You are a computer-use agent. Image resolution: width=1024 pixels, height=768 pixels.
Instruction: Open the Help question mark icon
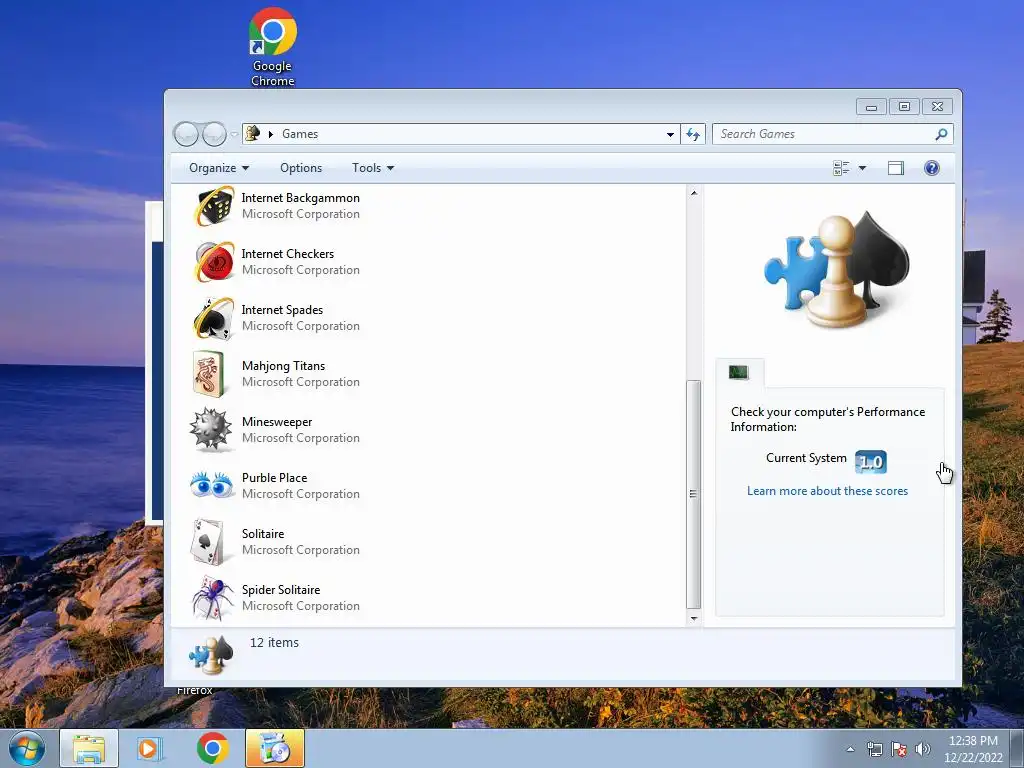pyautogui.click(x=932, y=168)
